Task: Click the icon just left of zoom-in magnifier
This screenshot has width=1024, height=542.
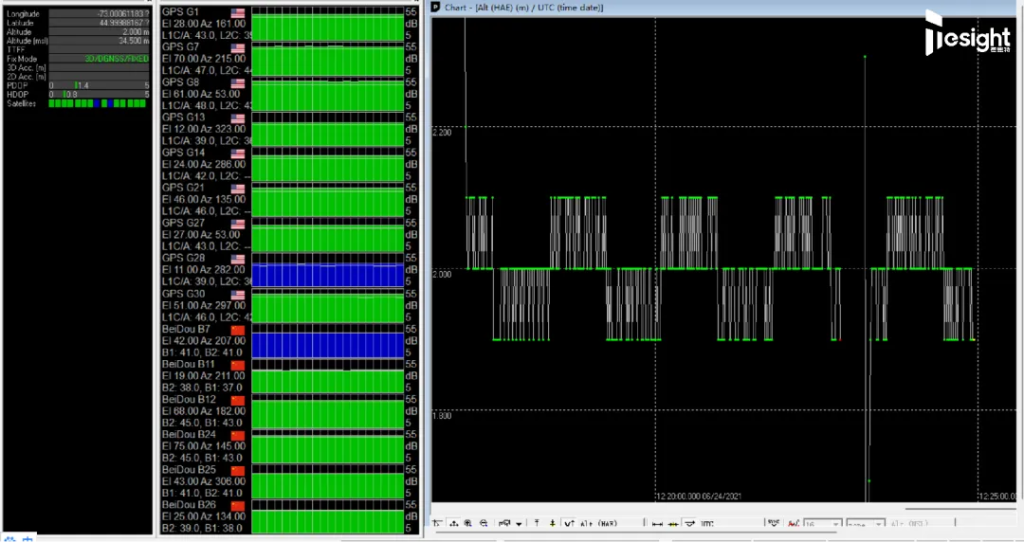Action: point(454,523)
